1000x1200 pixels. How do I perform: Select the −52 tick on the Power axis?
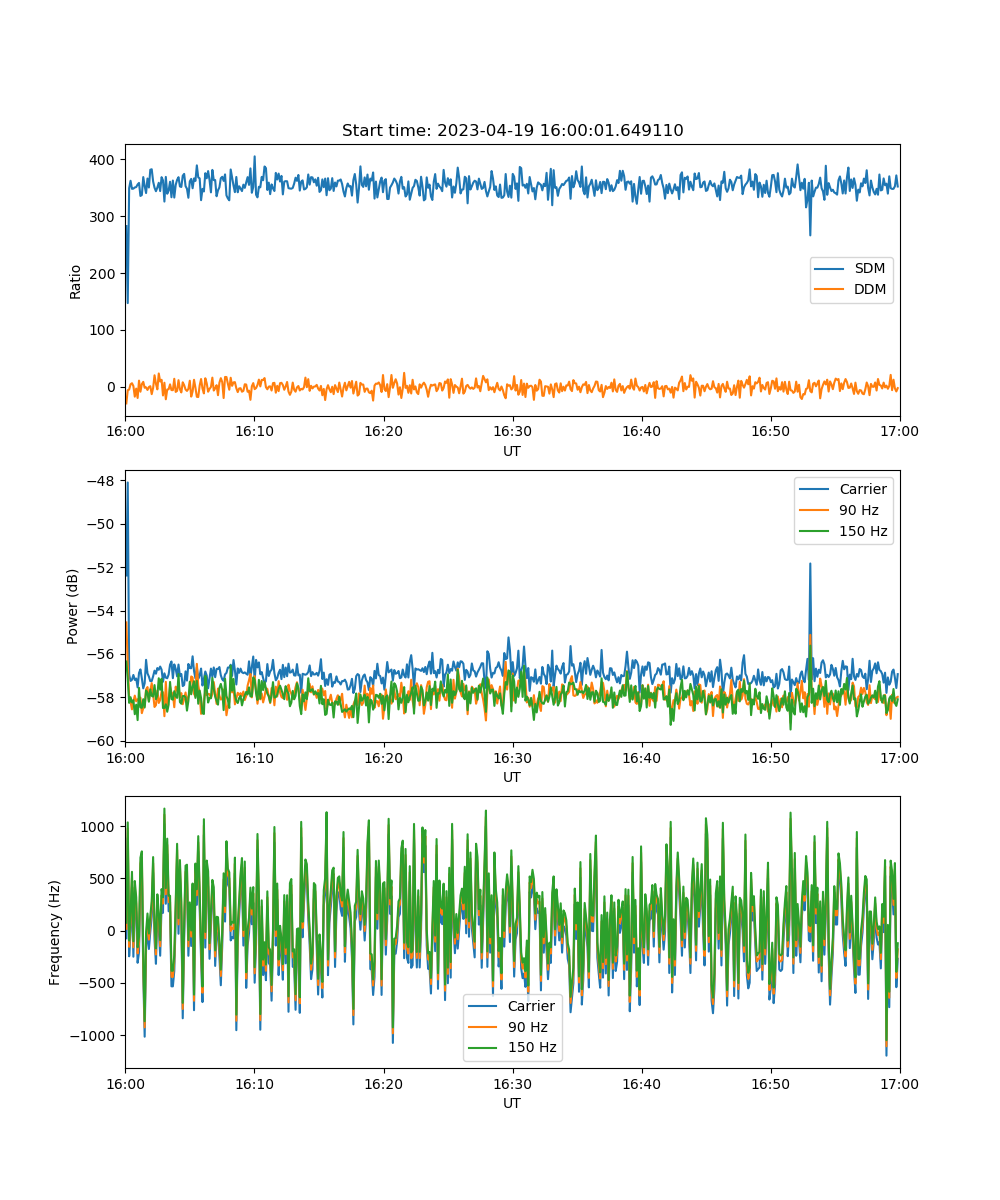pos(102,568)
